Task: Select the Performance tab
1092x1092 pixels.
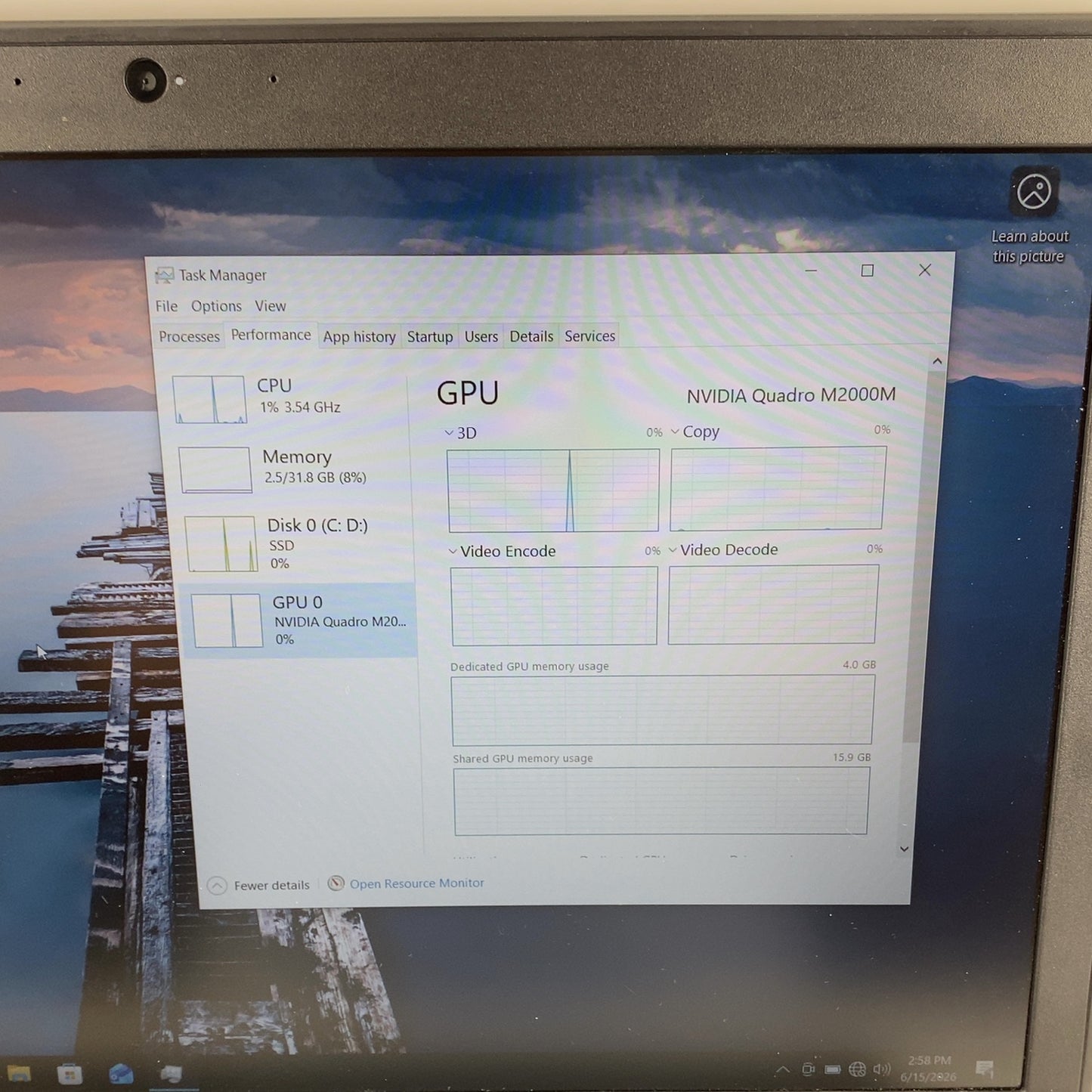Action: pos(271,335)
